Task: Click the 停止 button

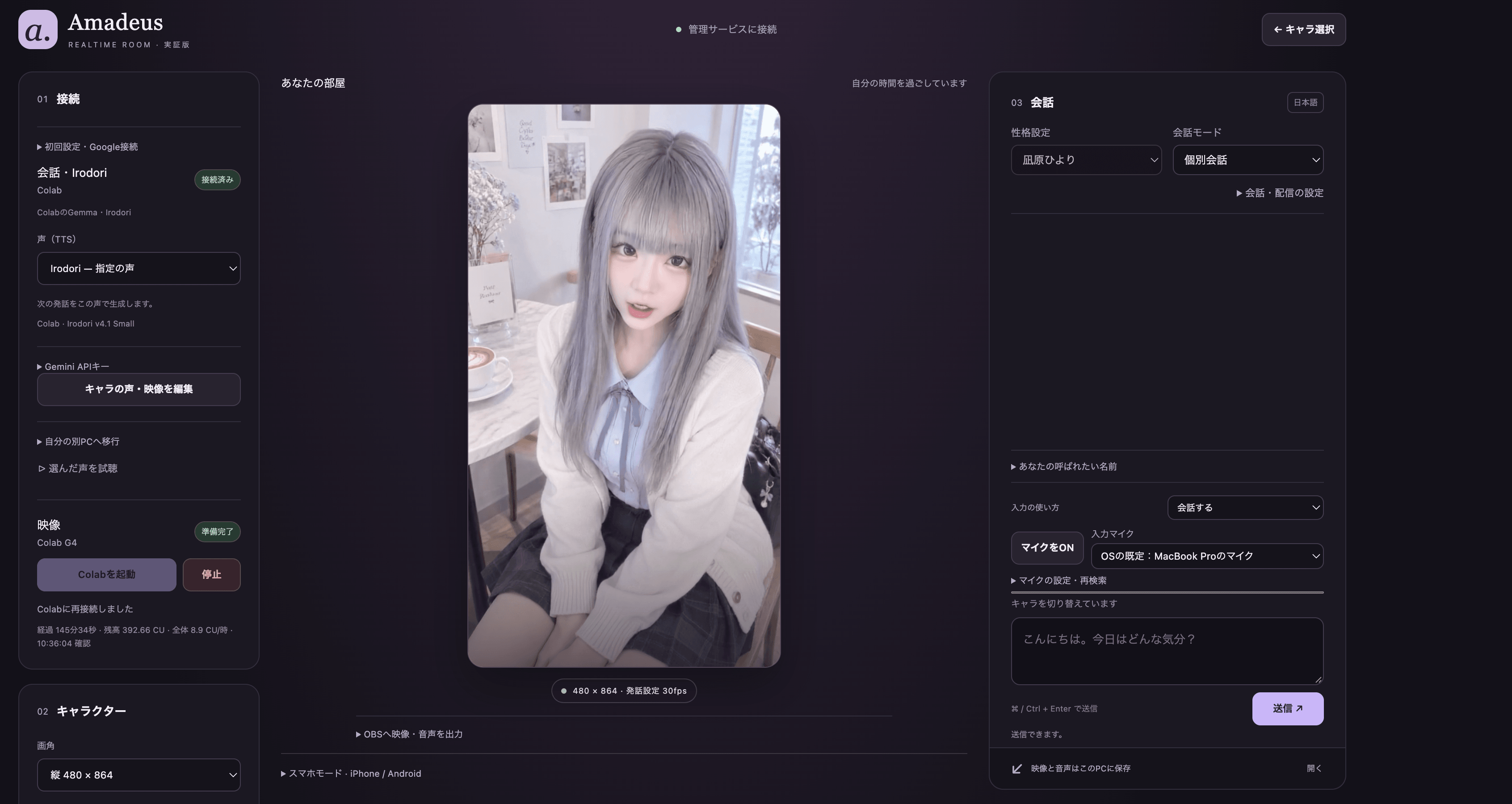Action: pos(211,574)
